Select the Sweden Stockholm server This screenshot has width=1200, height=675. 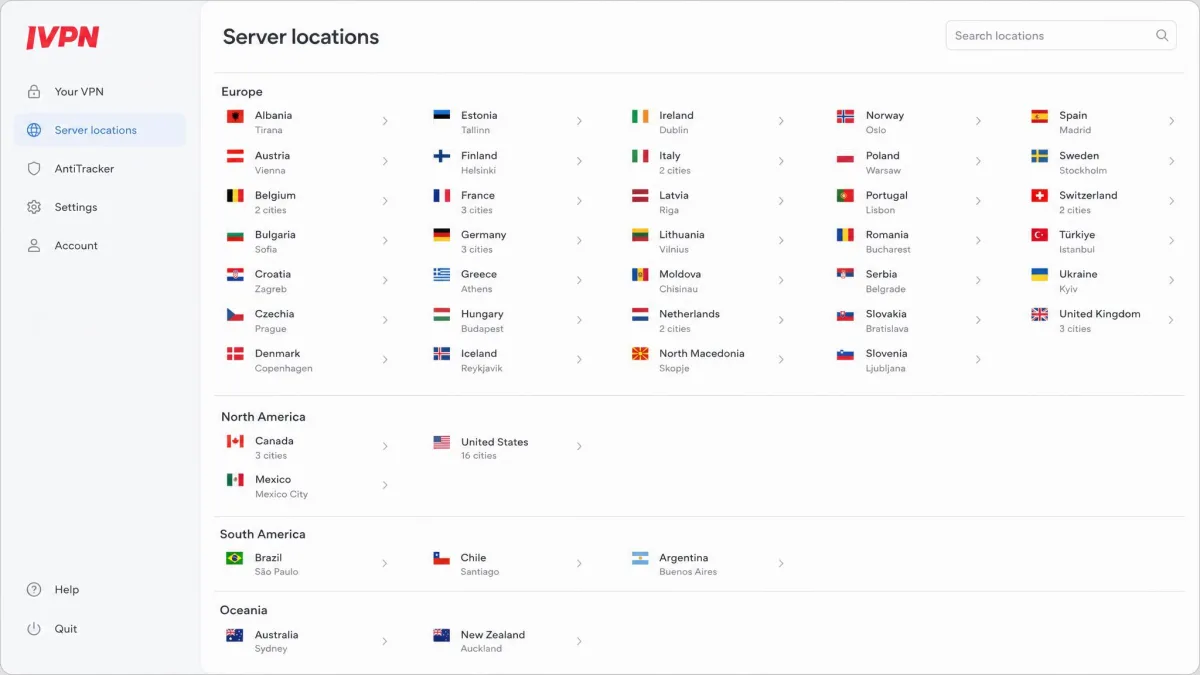point(1103,162)
